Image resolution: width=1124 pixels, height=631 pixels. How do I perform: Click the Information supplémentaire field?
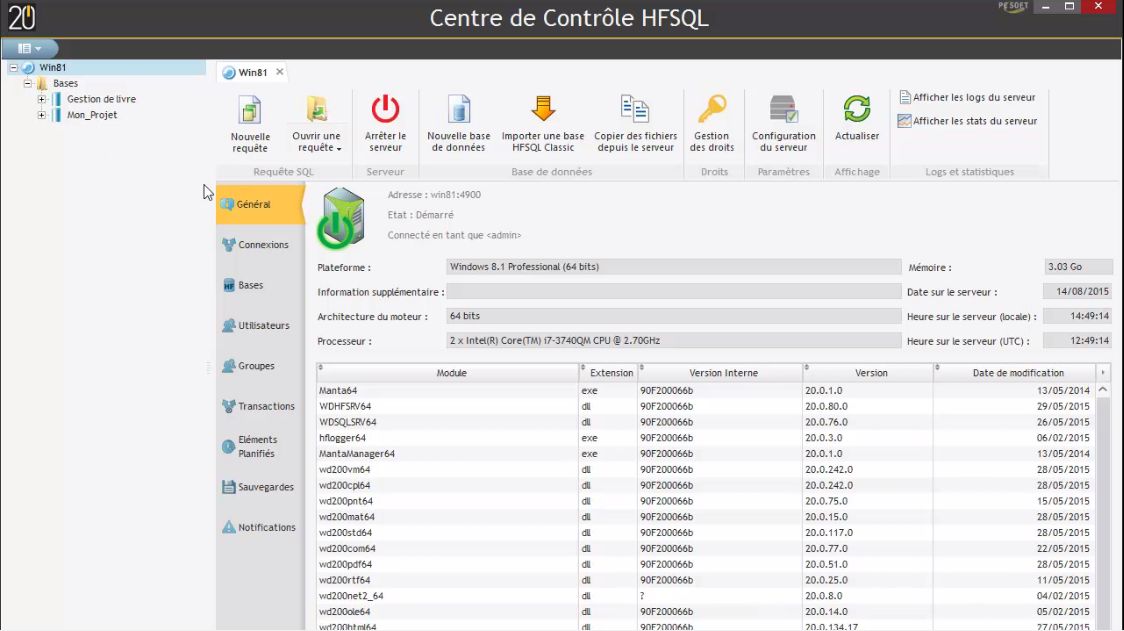(x=673, y=291)
